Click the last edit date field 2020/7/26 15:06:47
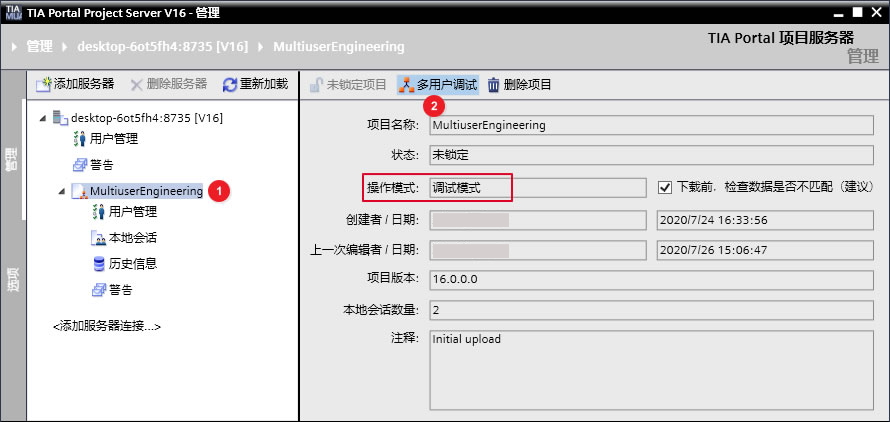Viewport: 890px width, 422px height. click(765, 250)
